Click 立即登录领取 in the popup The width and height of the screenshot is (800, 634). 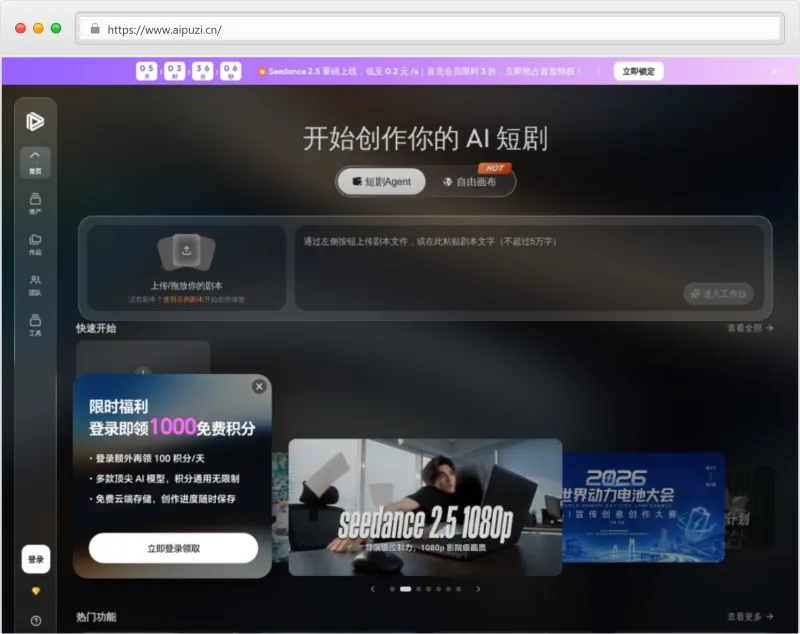tap(173, 548)
